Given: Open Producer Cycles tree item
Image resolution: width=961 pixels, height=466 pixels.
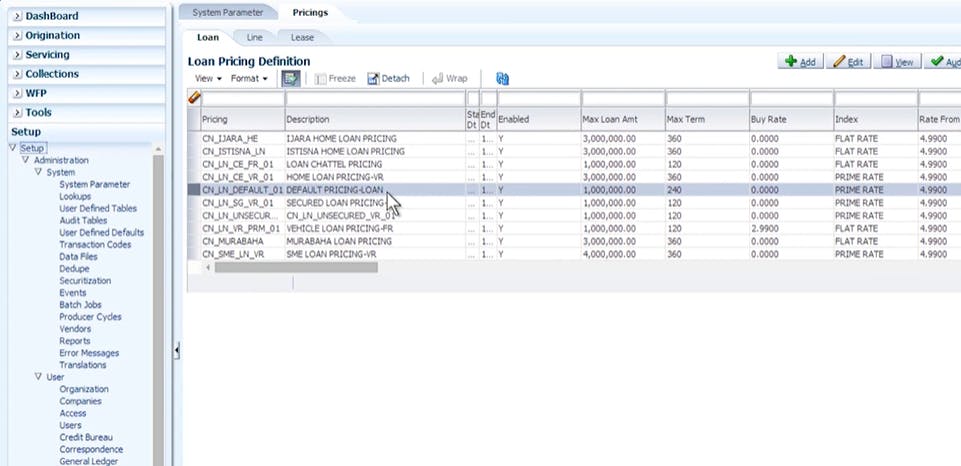Looking at the screenshot, I should coord(90,317).
